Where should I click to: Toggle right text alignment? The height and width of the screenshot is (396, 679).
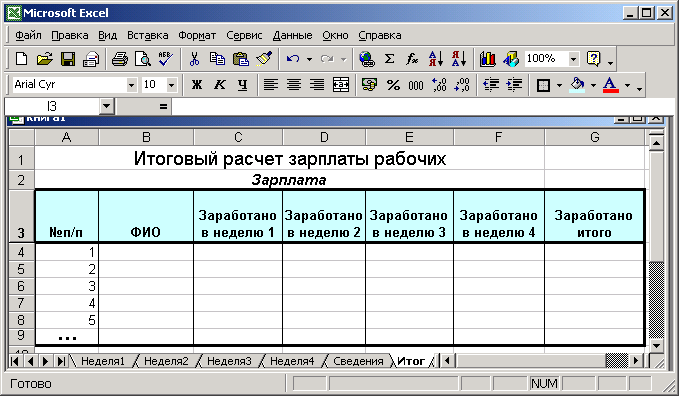pyautogui.click(x=317, y=84)
